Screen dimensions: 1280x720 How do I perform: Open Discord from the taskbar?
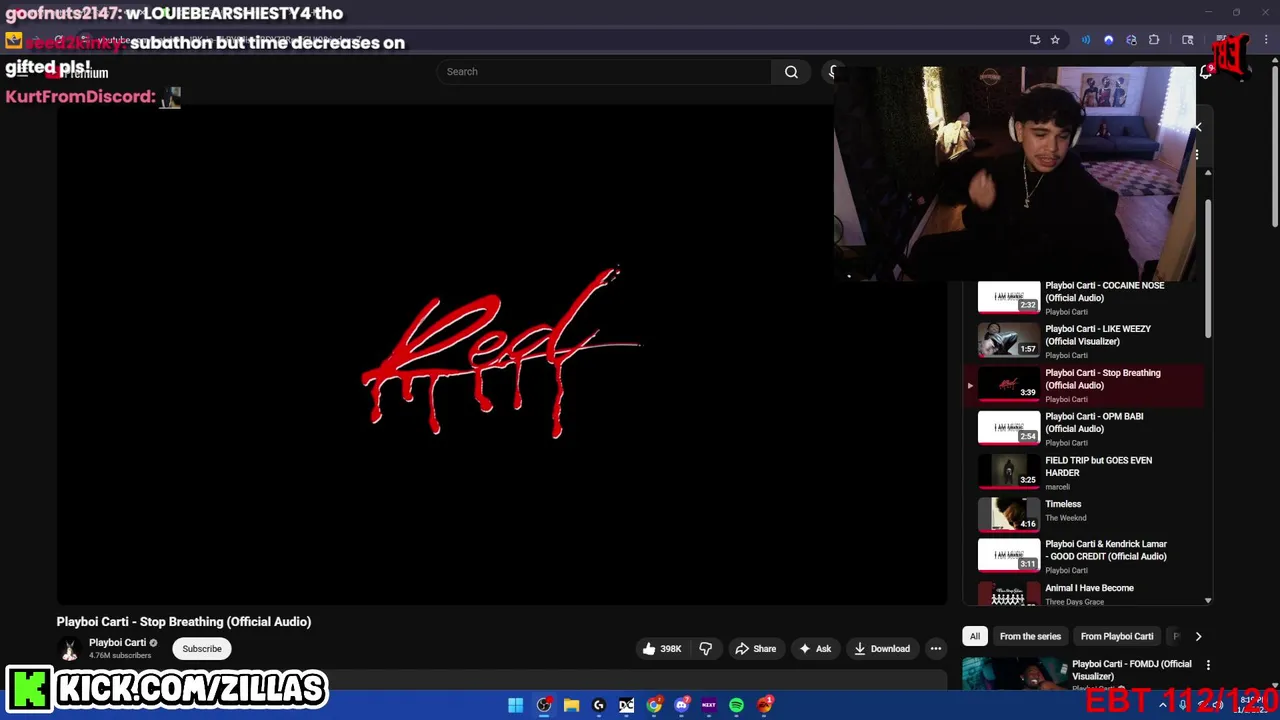[x=681, y=705]
